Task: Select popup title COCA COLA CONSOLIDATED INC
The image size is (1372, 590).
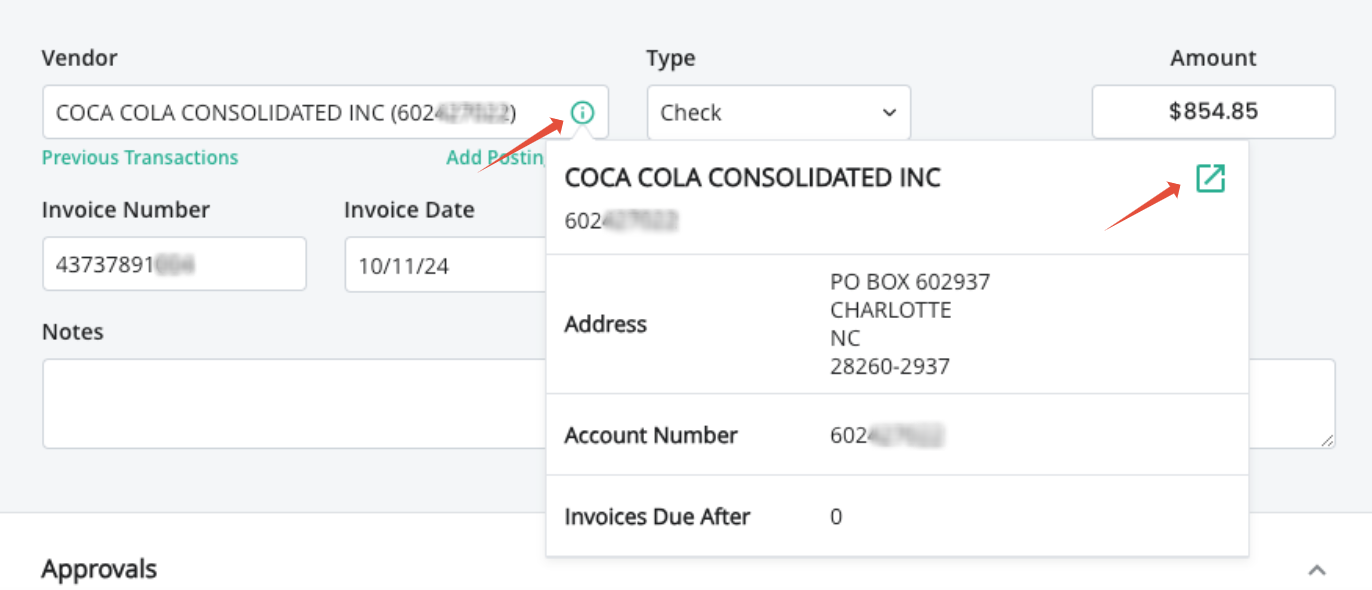Action: click(753, 178)
